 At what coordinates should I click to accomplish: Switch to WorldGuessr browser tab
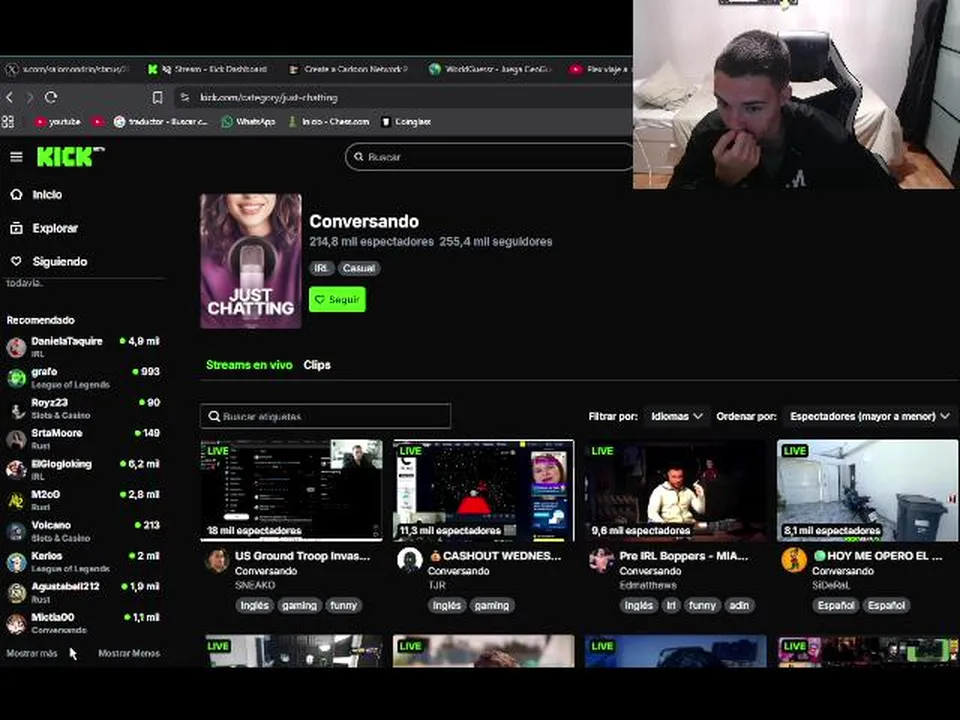[x=490, y=69]
